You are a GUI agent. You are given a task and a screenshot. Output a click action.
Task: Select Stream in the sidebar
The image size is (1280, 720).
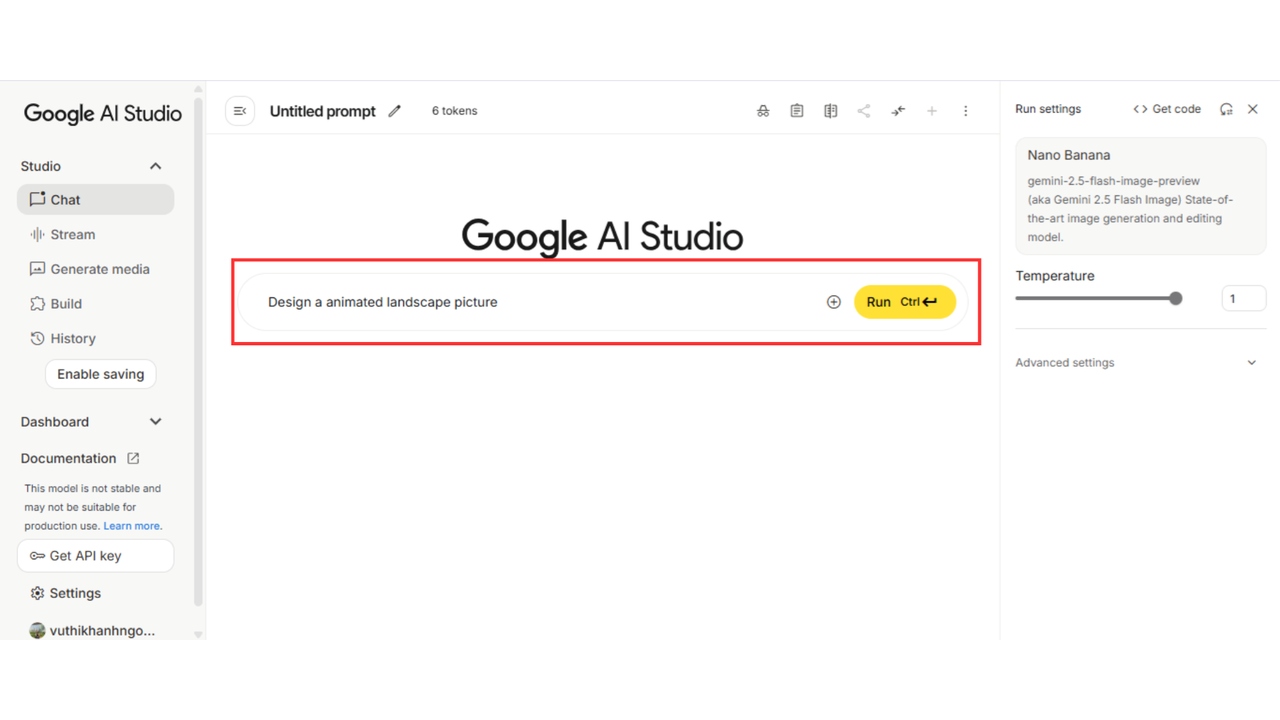click(73, 234)
